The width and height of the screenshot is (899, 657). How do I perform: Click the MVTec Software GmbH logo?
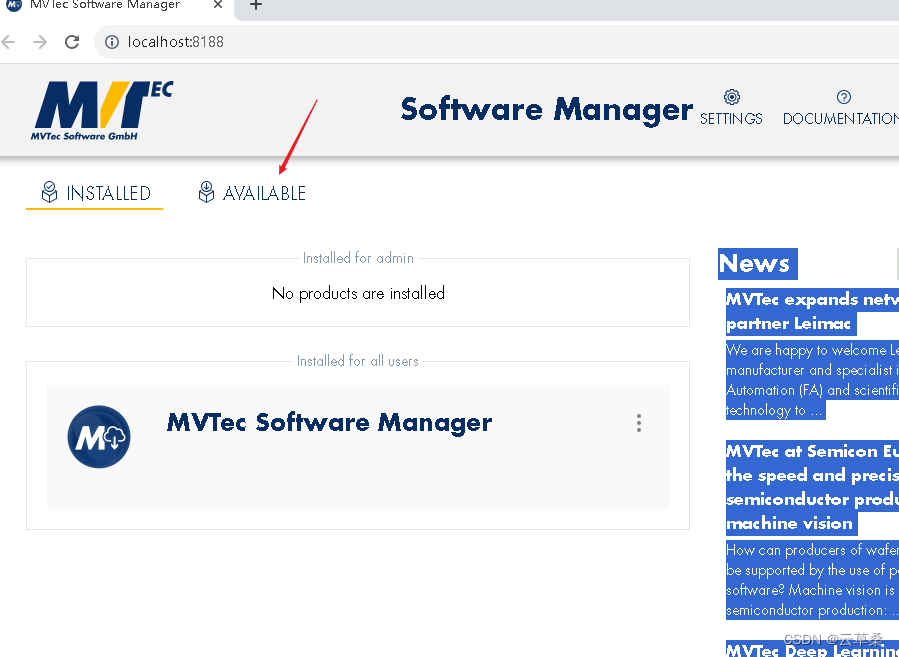click(x=102, y=110)
